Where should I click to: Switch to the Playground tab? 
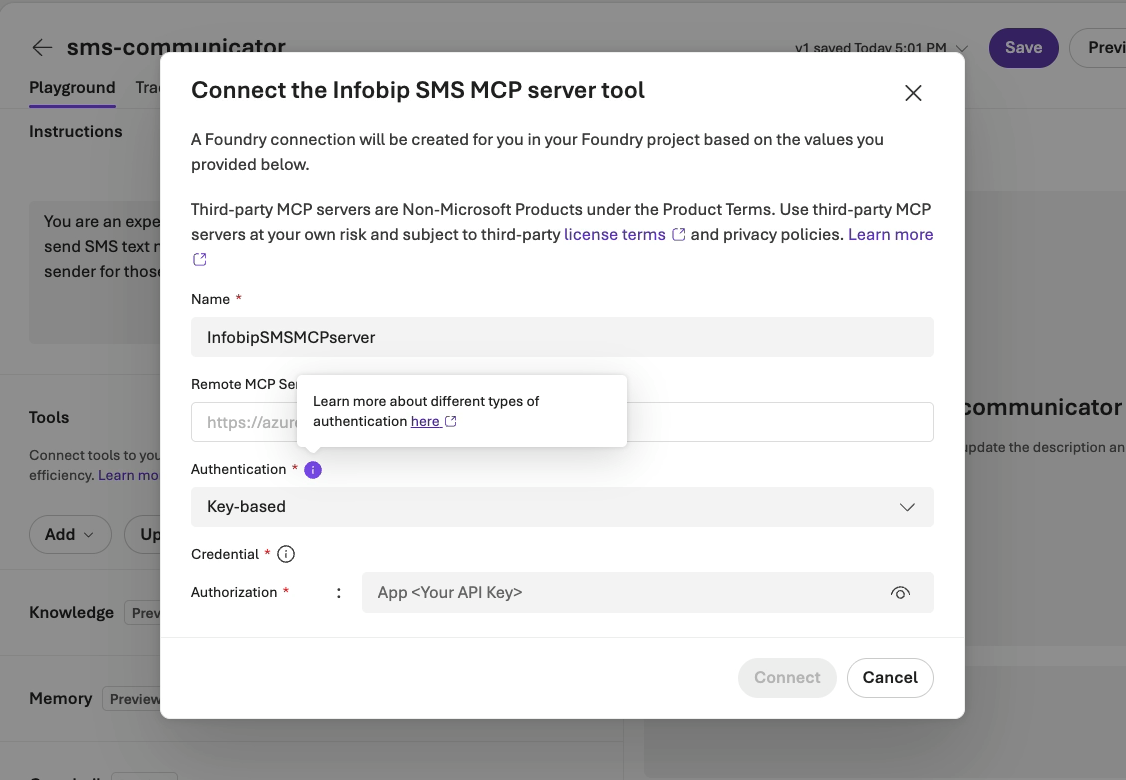tap(72, 88)
